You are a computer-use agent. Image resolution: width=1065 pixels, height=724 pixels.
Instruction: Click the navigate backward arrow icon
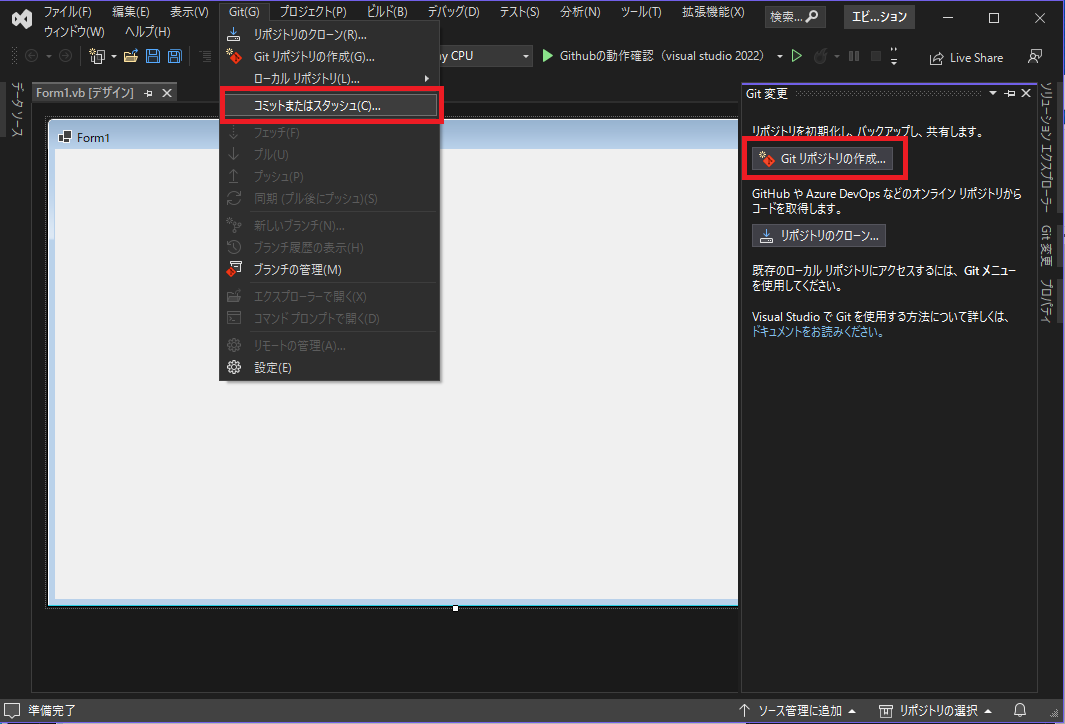(x=31, y=55)
